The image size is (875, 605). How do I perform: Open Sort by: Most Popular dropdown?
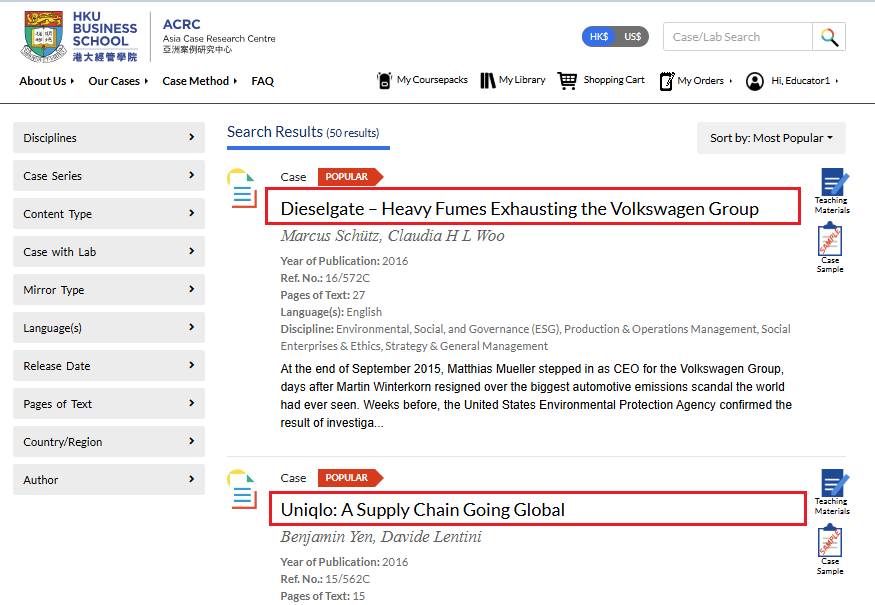tap(771, 138)
